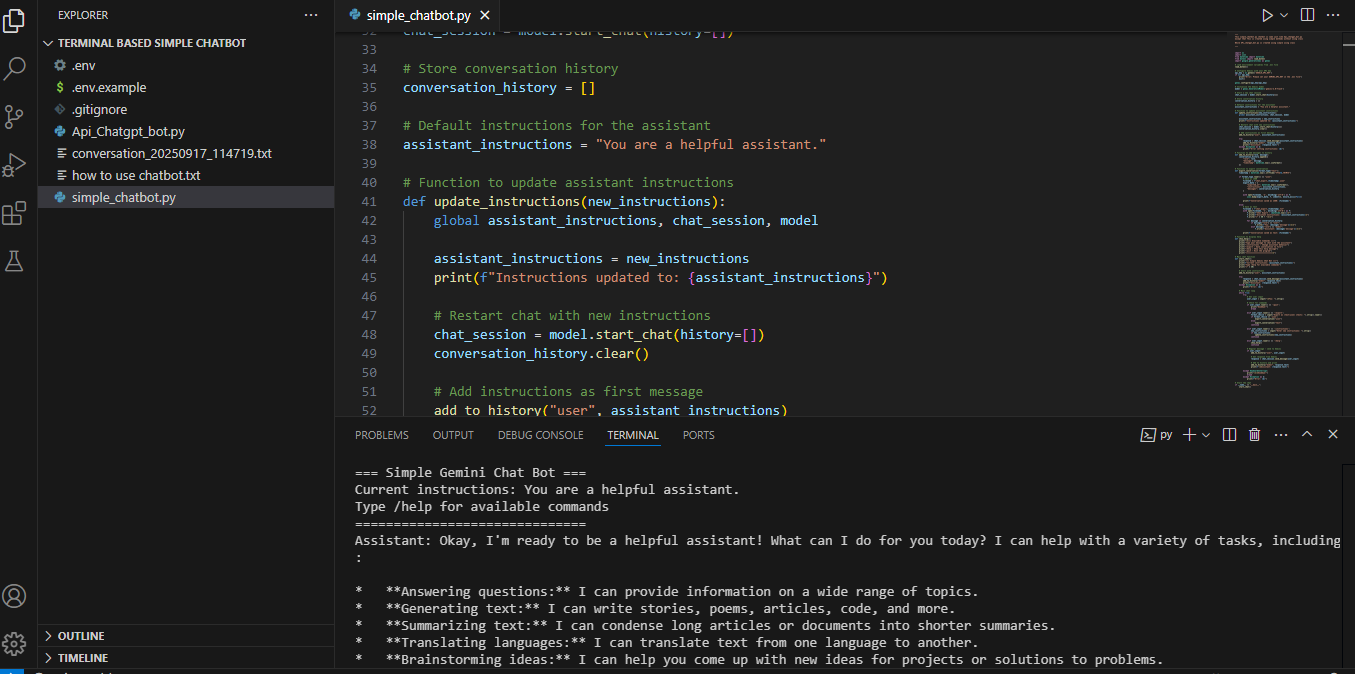
Task: Open the Testing flask view
Action: click(14, 261)
